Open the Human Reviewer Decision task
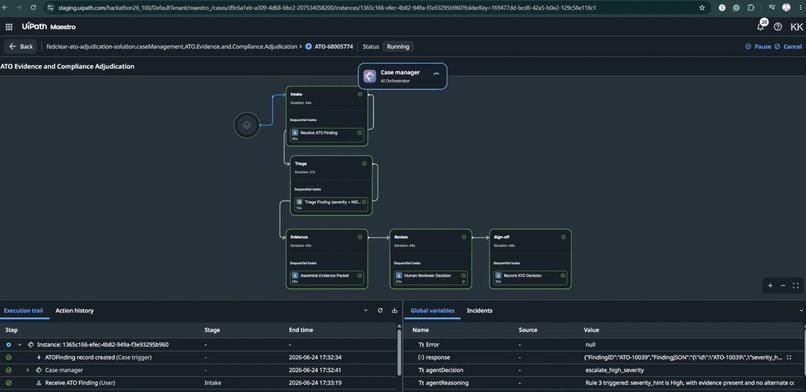 click(x=431, y=278)
